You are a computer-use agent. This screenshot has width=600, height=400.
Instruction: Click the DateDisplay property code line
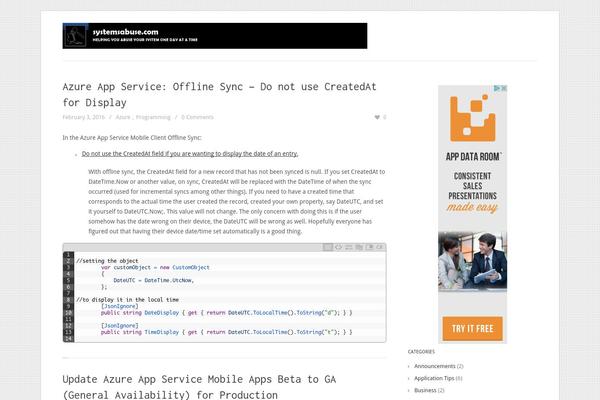[x=227, y=313]
